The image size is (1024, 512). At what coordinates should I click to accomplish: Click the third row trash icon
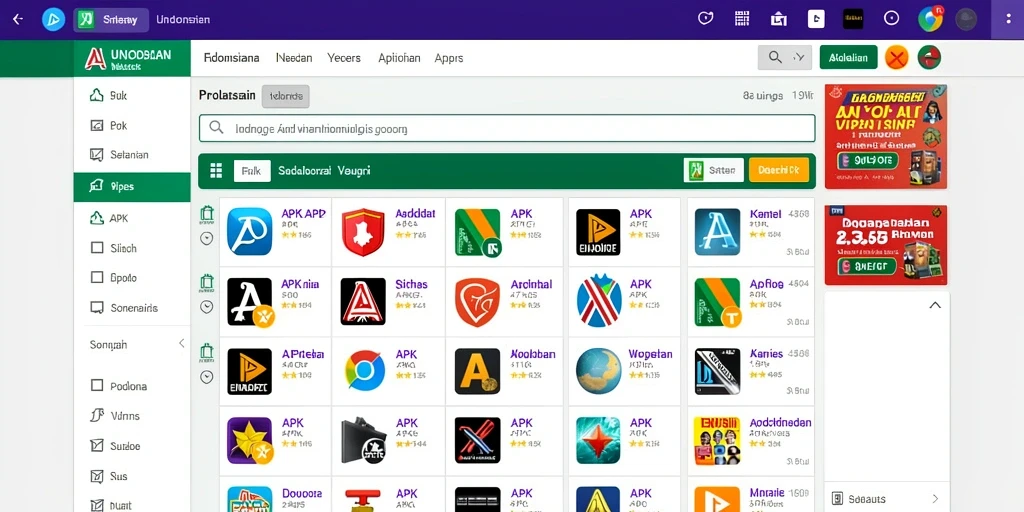coord(207,351)
